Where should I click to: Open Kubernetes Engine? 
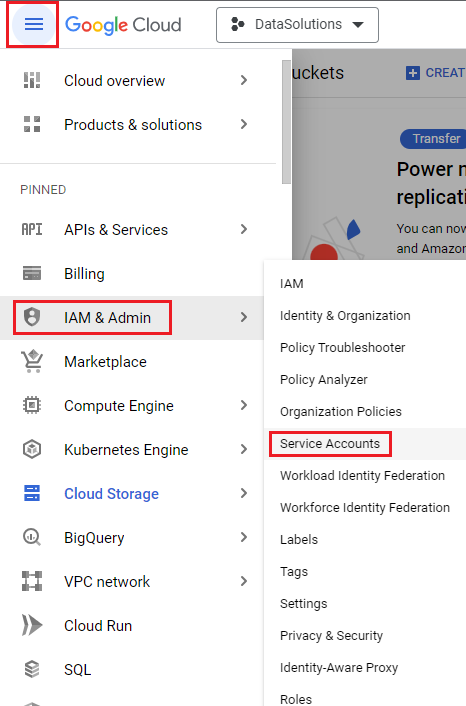click(126, 450)
